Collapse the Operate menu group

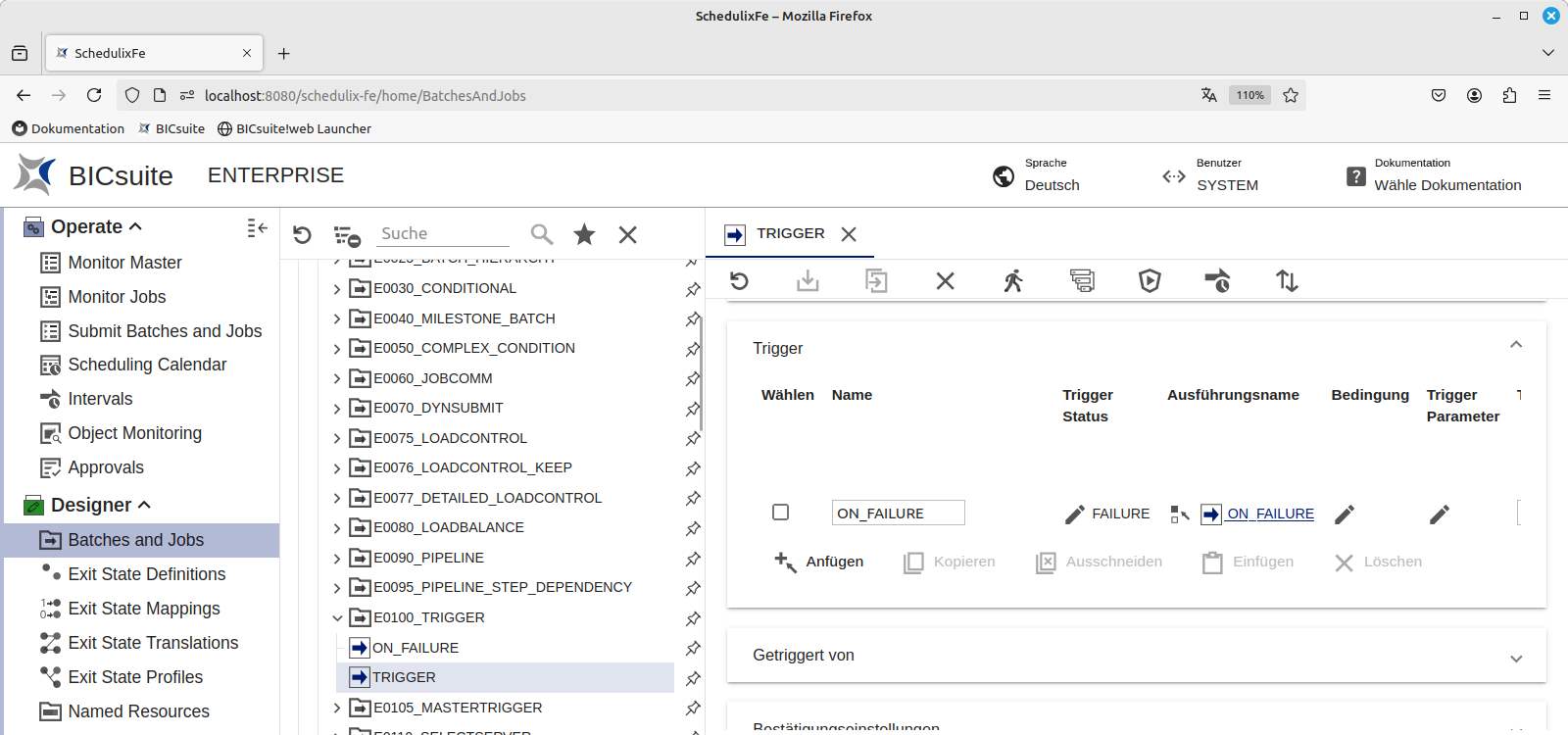coord(135,226)
